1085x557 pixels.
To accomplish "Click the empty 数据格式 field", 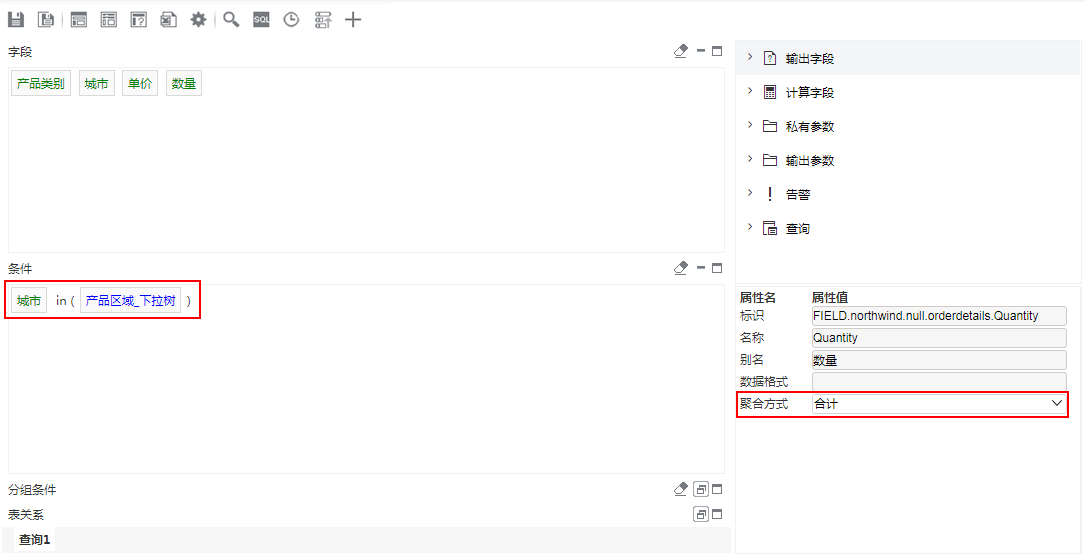I will [x=939, y=381].
